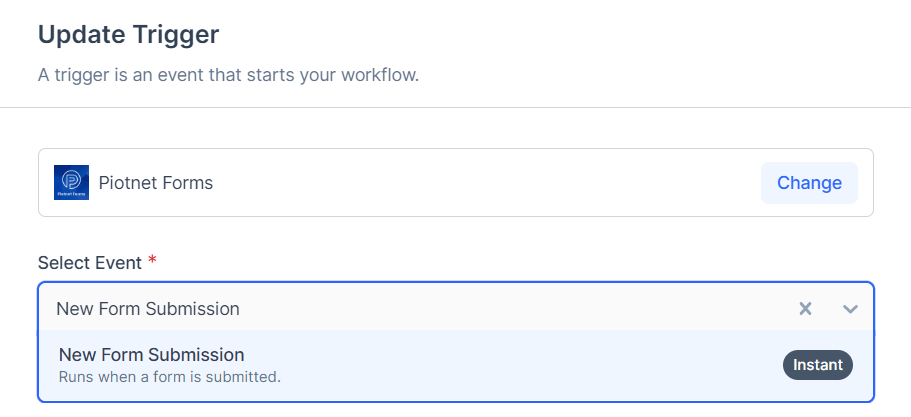Clear the selected event with the X icon
The height and width of the screenshot is (417, 911).
click(805, 308)
